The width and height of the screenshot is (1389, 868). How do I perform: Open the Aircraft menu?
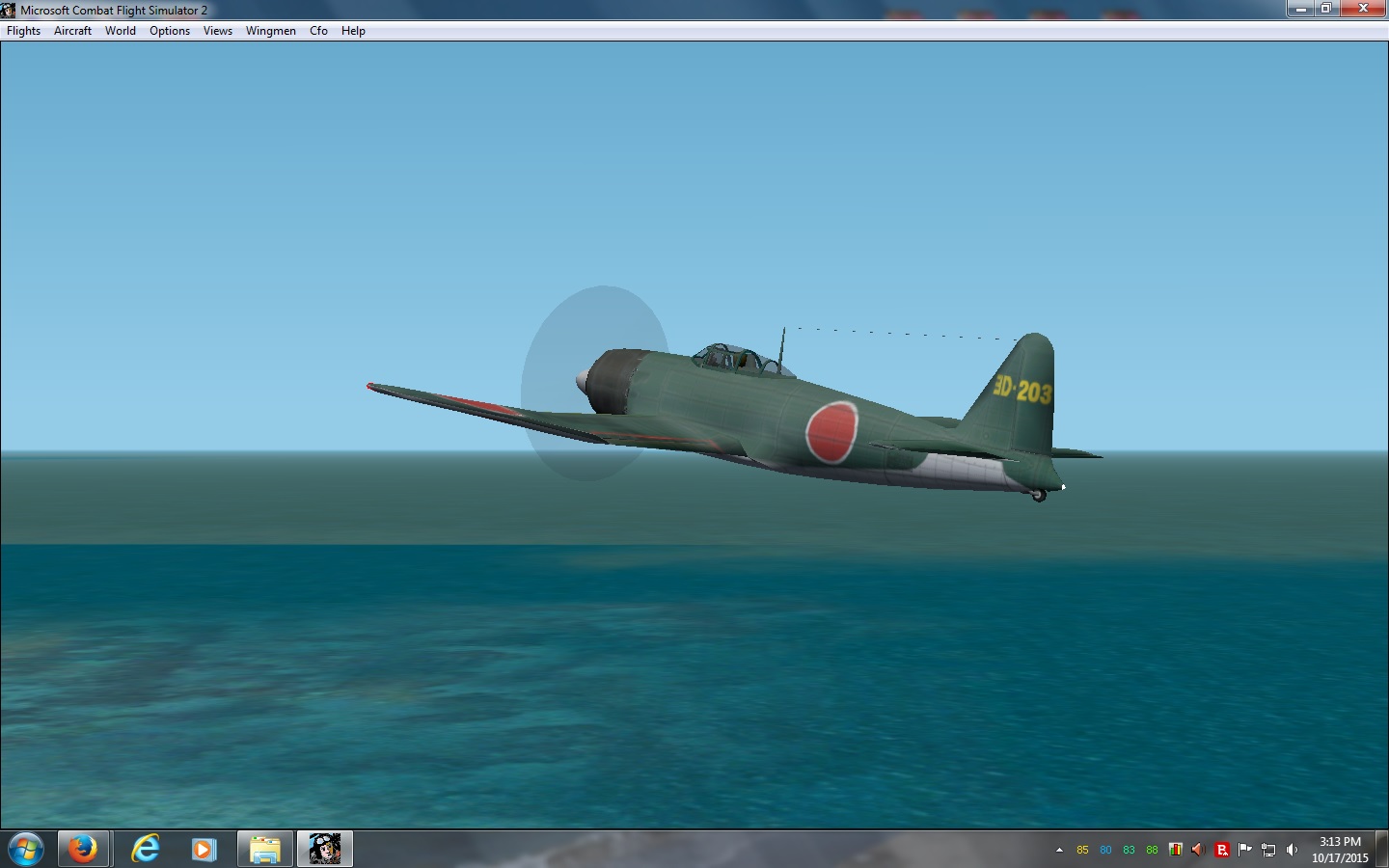(72, 31)
